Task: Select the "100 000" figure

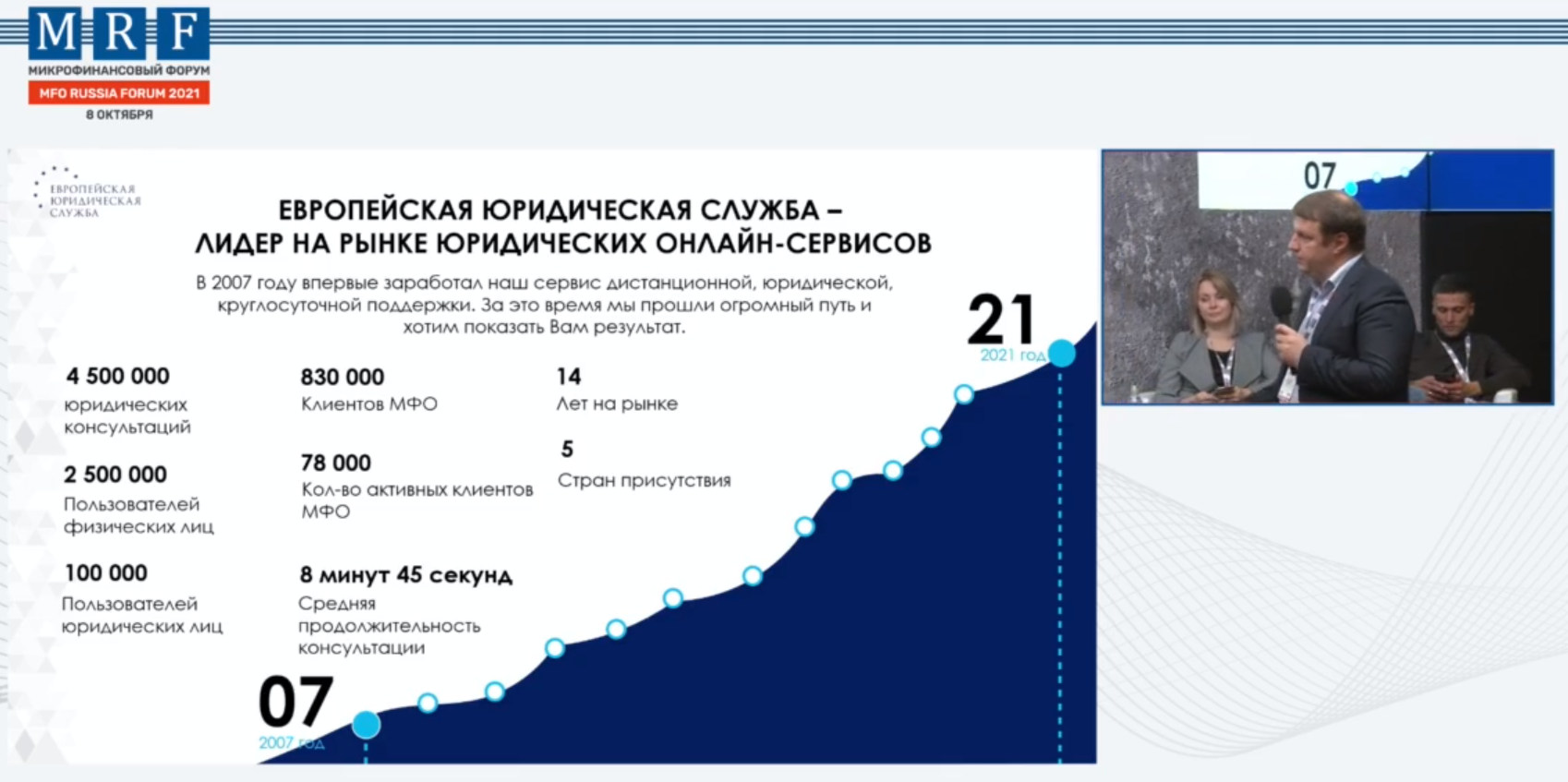Action: pos(106,573)
